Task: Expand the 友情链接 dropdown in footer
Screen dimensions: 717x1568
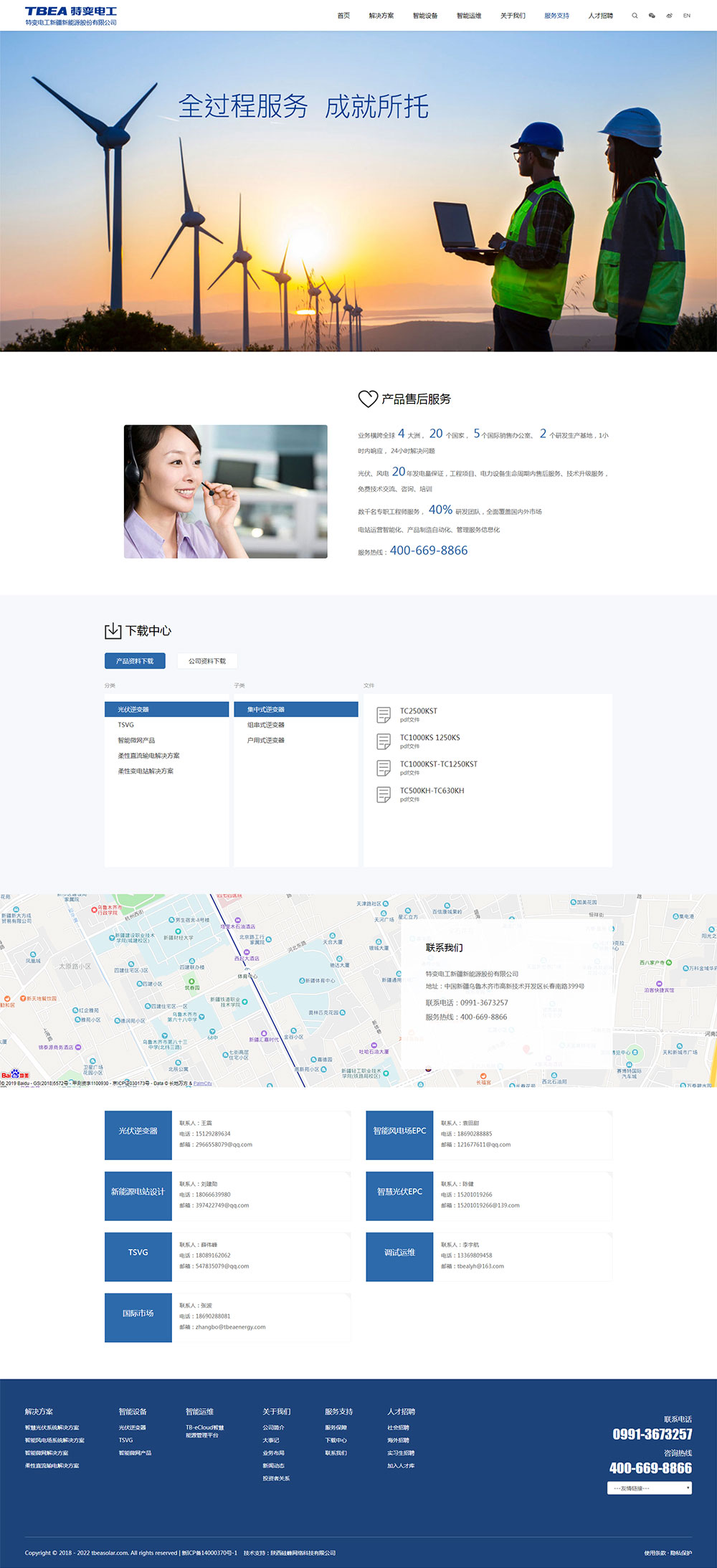Action: [650, 1488]
